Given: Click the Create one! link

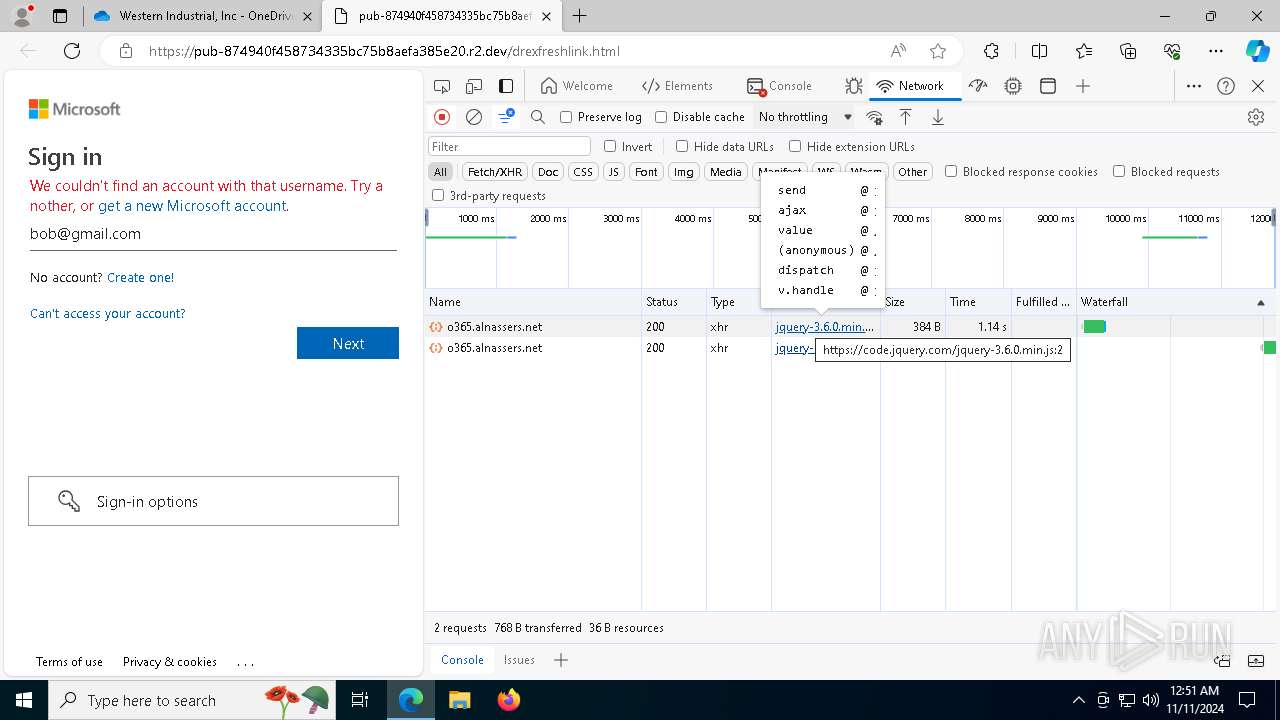Looking at the screenshot, I should click(140, 277).
